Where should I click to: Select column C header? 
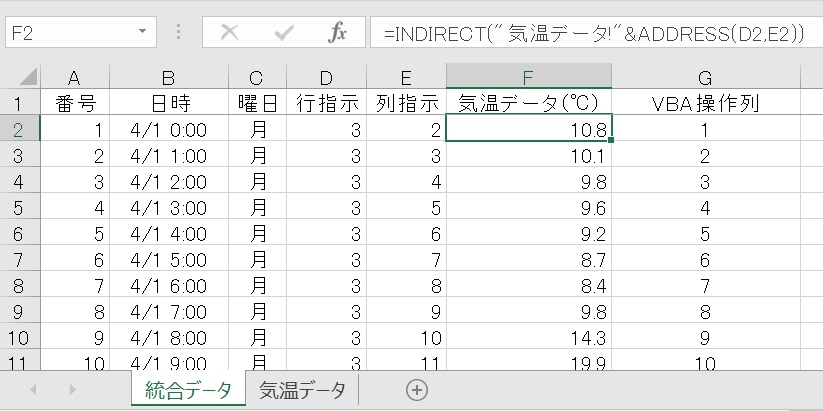pos(257,77)
